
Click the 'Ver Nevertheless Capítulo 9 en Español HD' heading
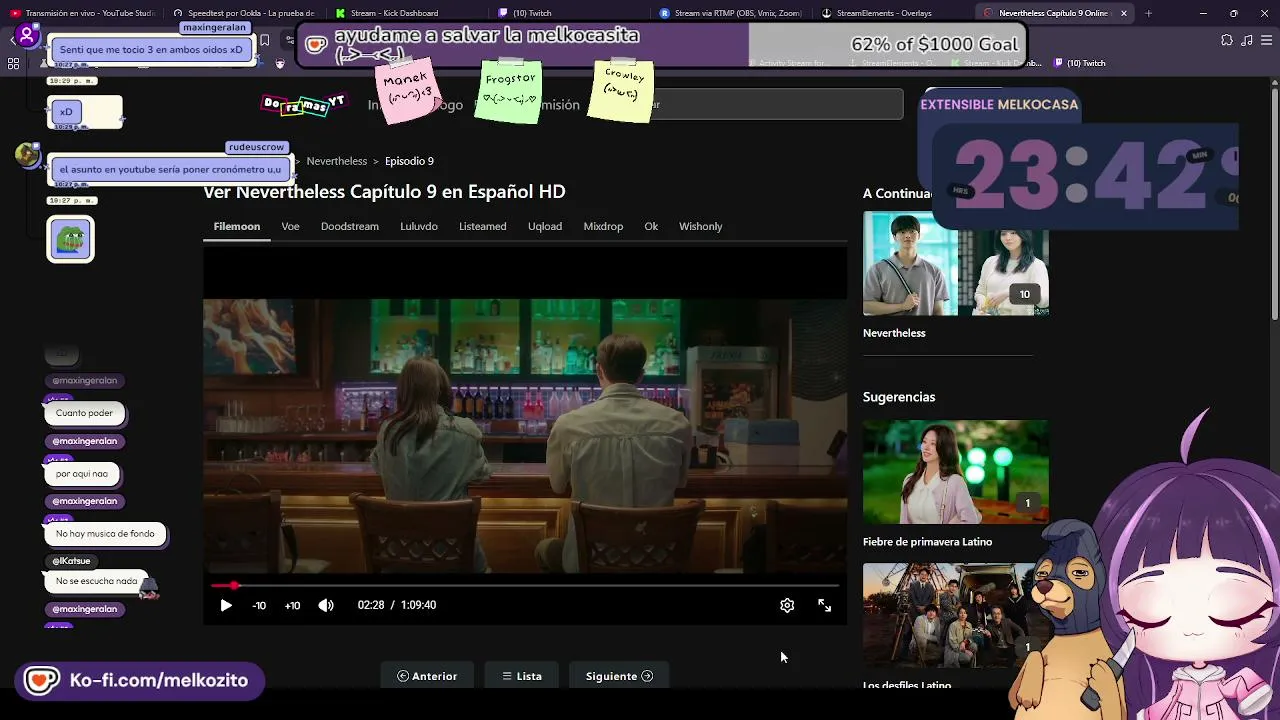(384, 191)
